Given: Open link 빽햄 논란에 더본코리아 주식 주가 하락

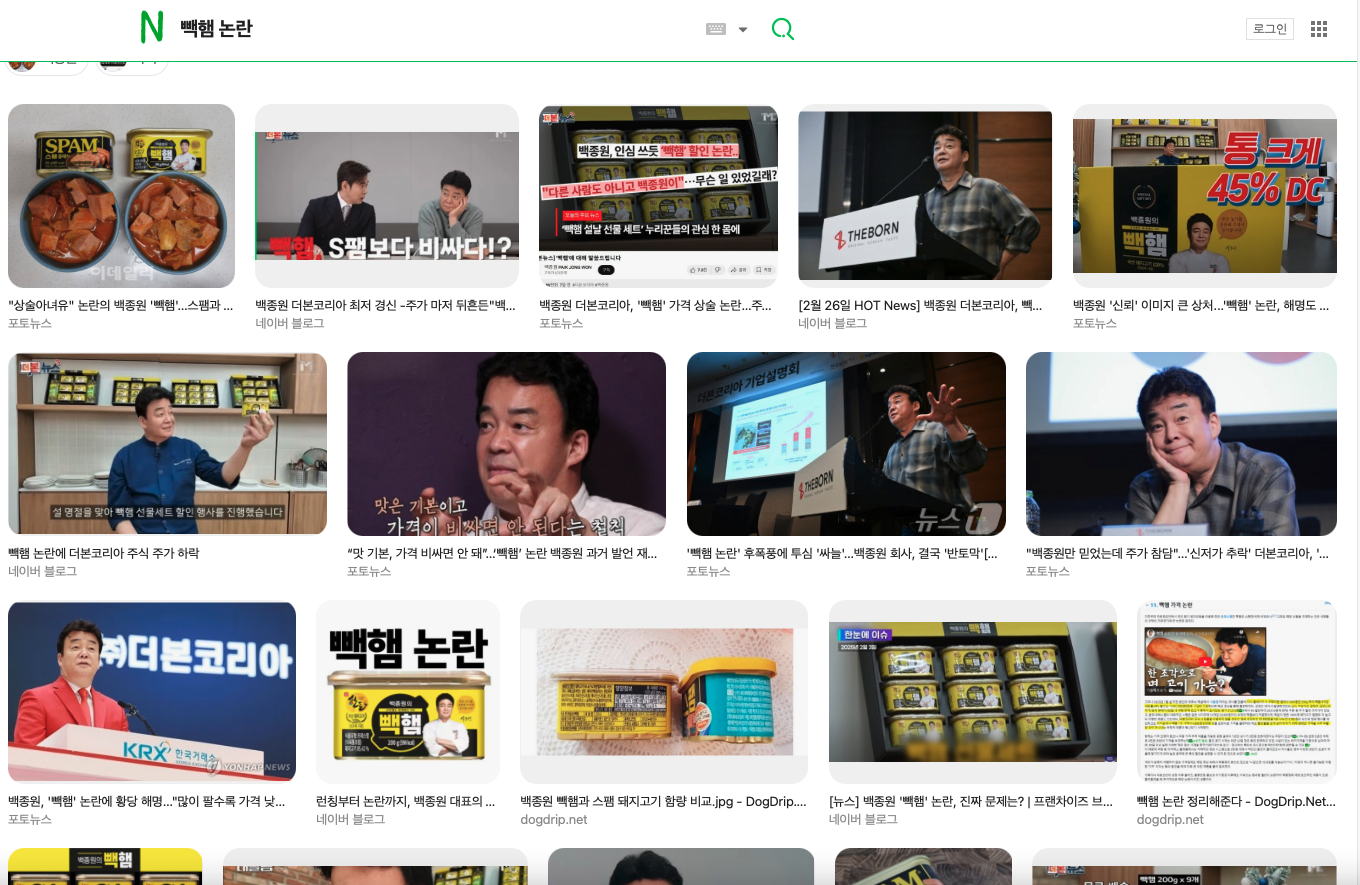Looking at the screenshot, I should [104, 553].
